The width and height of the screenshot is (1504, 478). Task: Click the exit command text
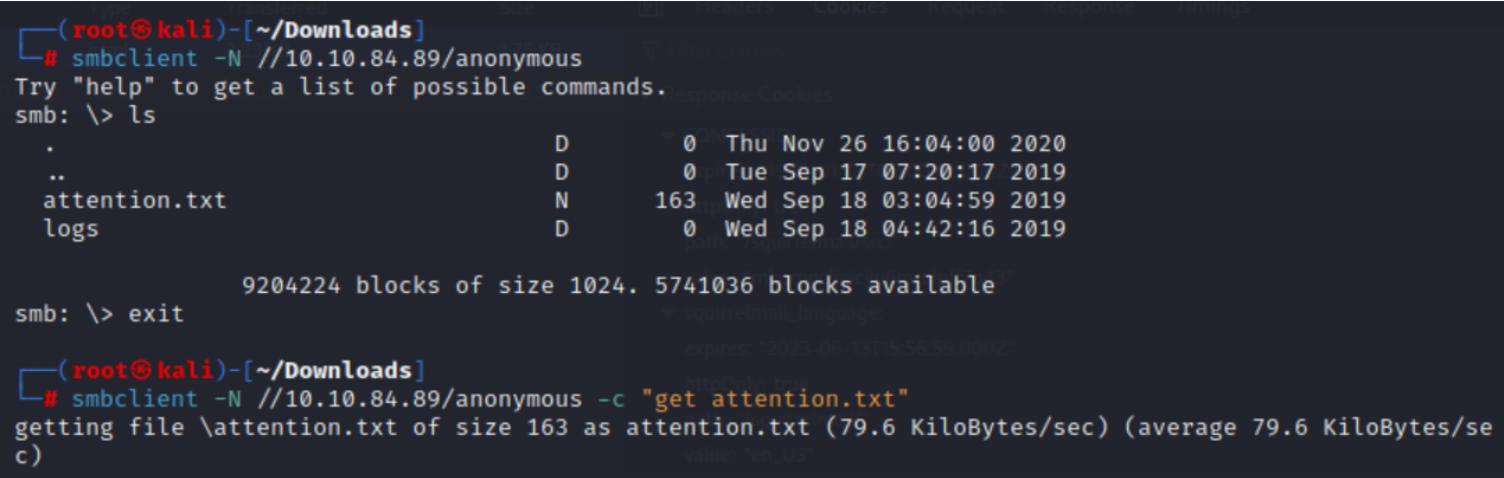[x=156, y=314]
